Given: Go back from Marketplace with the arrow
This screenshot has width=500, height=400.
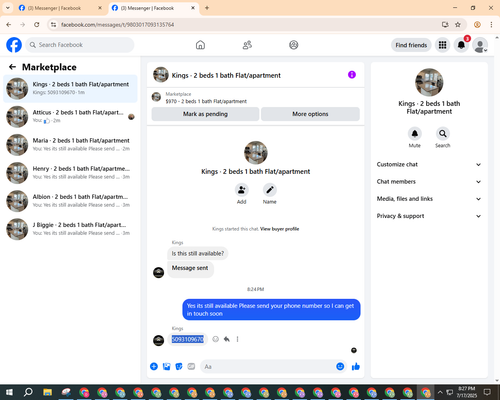Looking at the screenshot, I should point(12,67).
